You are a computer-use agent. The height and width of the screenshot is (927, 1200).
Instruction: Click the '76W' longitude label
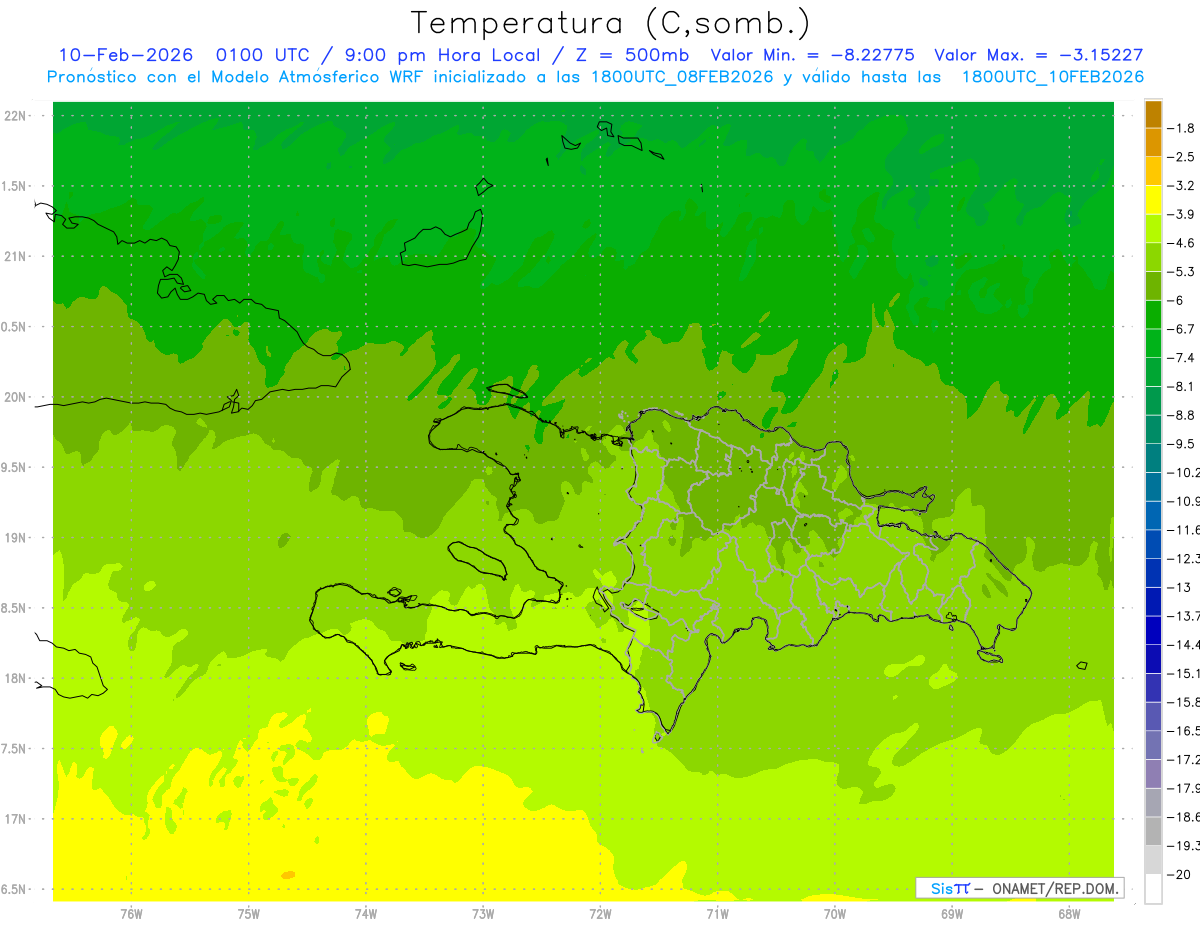point(131,913)
